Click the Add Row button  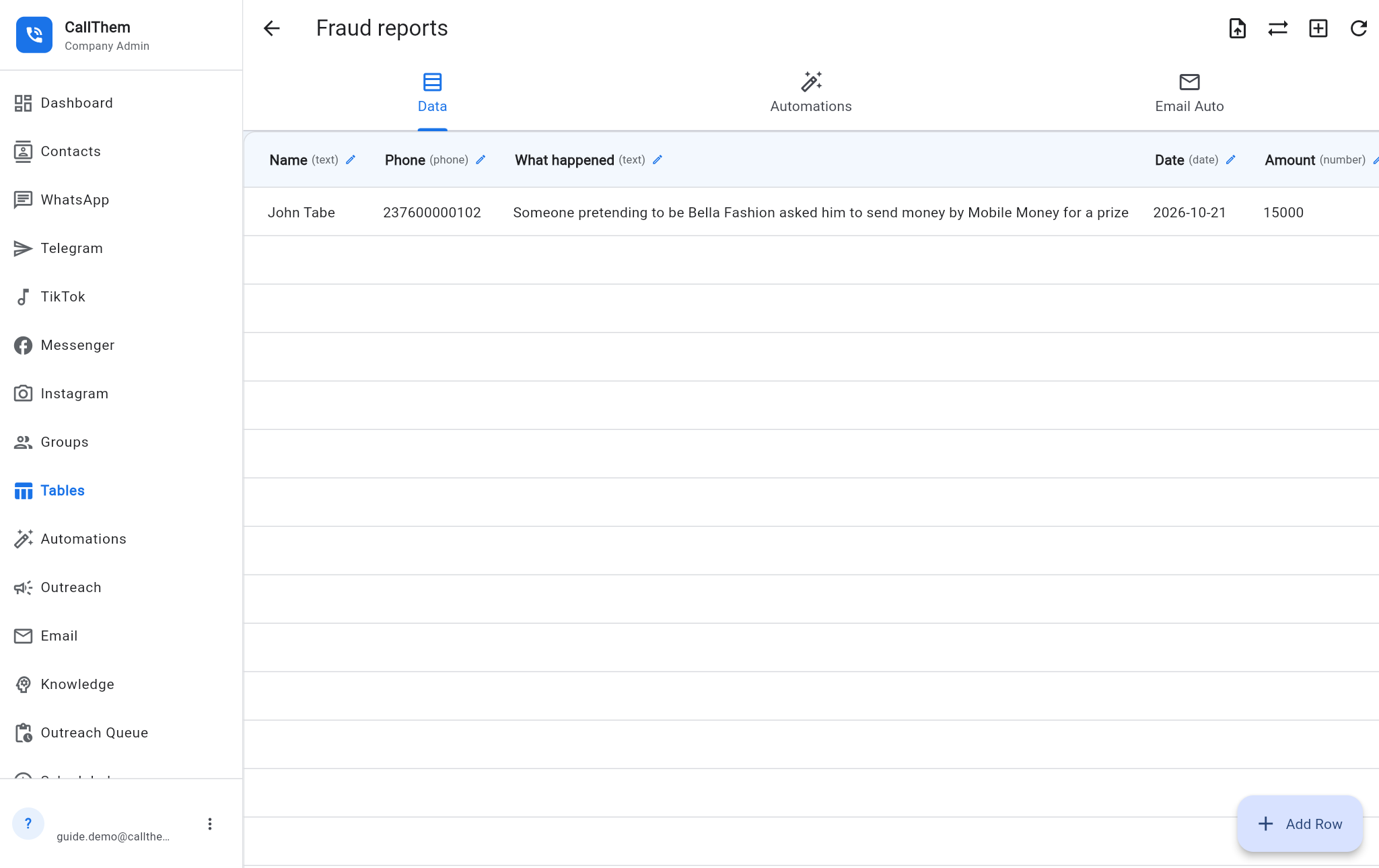(x=1300, y=824)
